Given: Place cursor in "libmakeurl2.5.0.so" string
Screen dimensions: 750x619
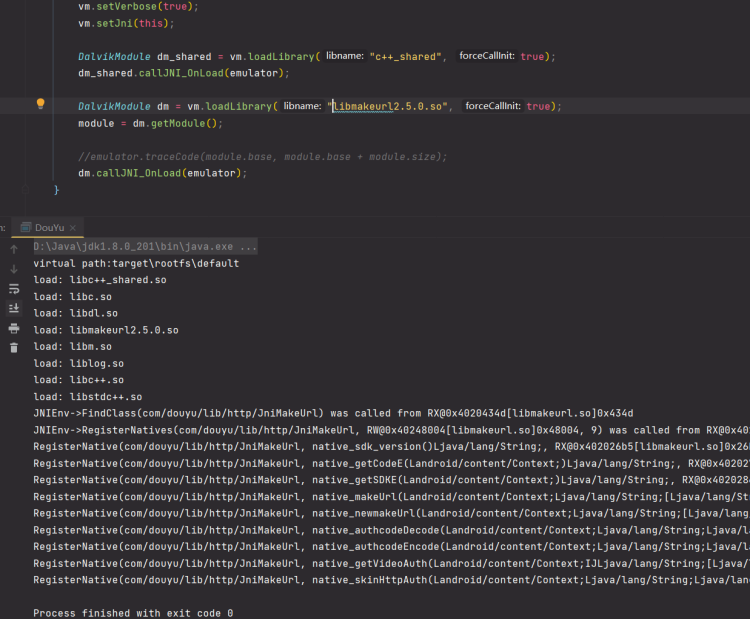Looking at the screenshot, I should tap(390, 106).
